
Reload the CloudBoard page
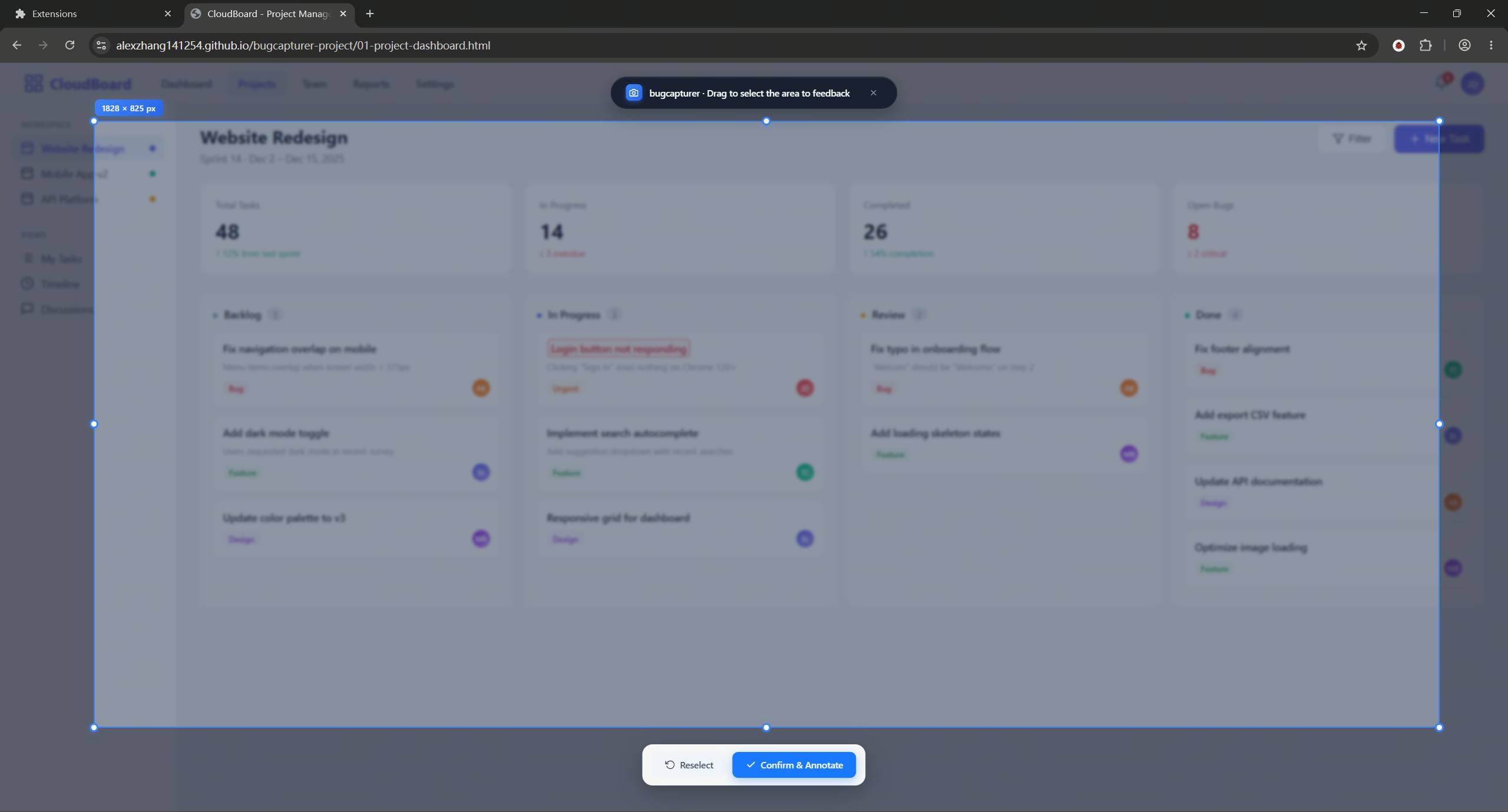(70, 45)
